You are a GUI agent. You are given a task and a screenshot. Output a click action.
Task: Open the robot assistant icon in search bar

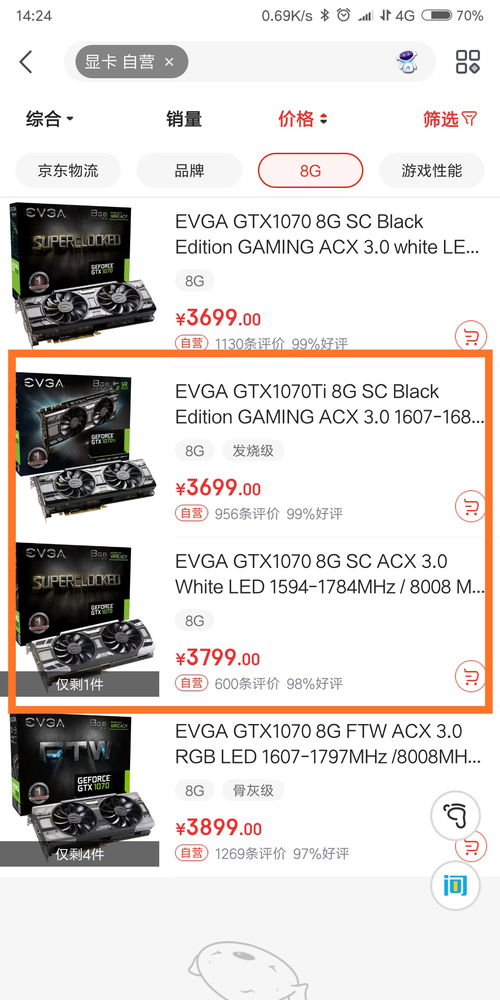tap(407, 62)
